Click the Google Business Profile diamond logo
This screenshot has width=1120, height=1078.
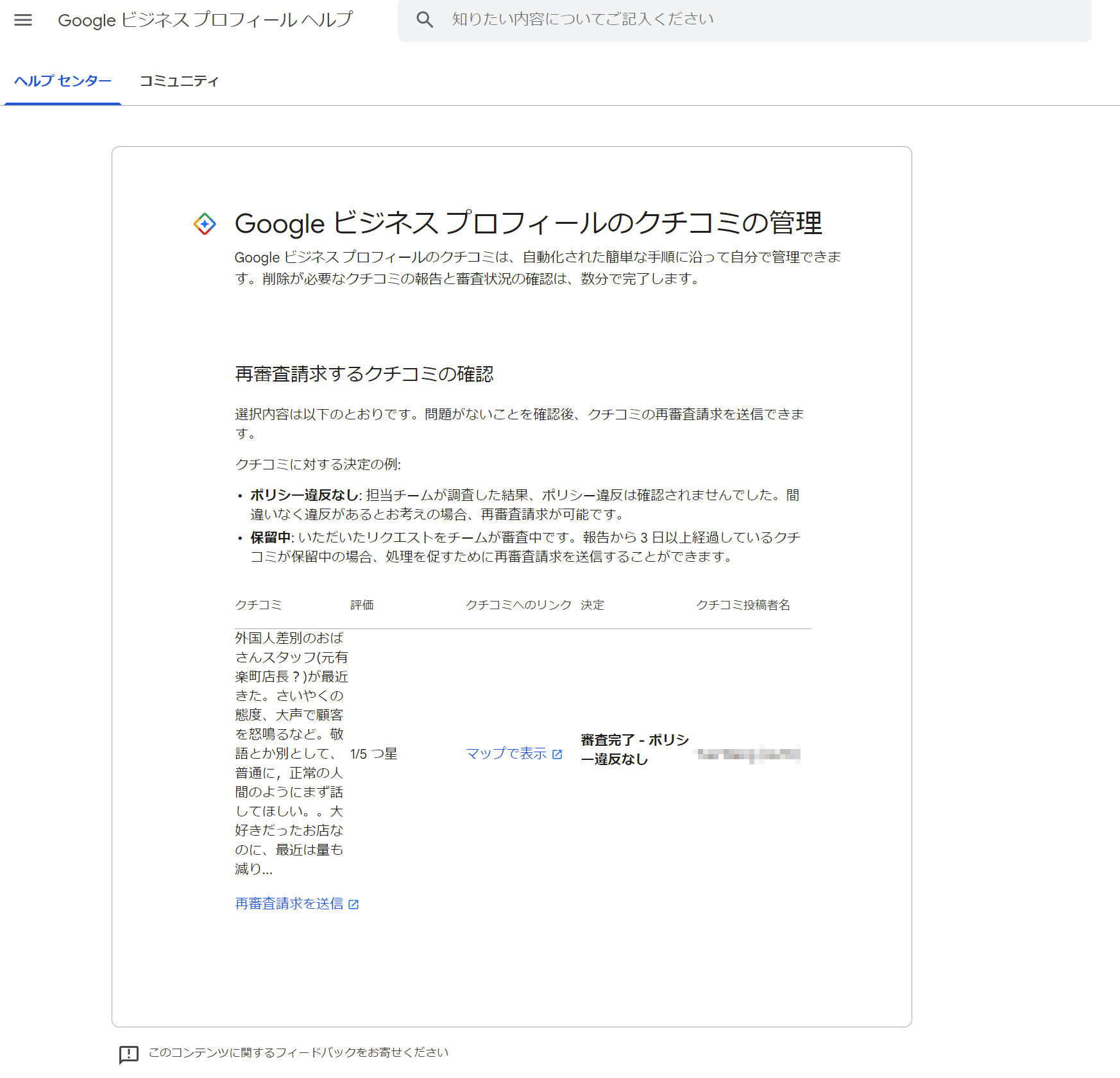pos(205,224)
